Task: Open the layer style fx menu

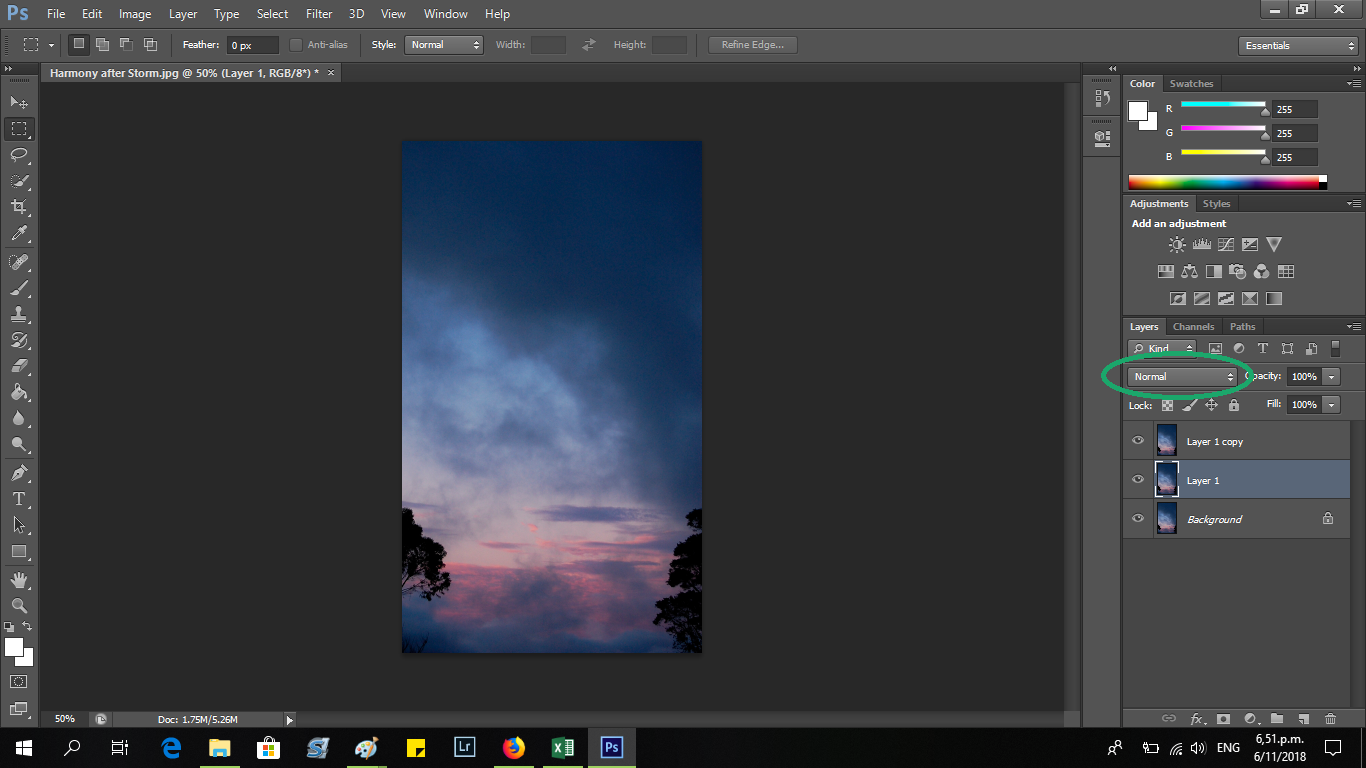Action: point(1196,719)
